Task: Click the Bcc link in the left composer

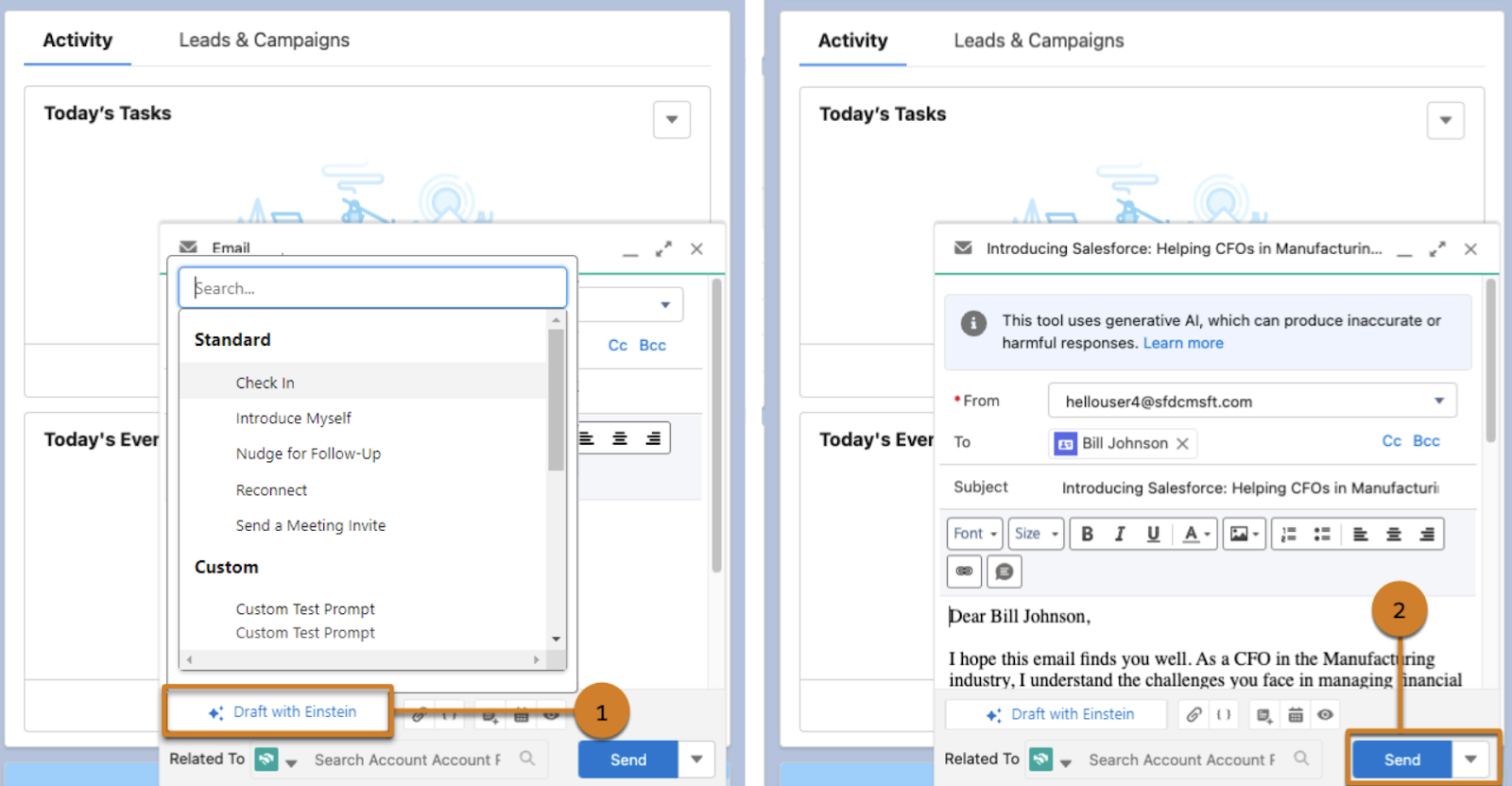Action: click(x=652, y=346)
